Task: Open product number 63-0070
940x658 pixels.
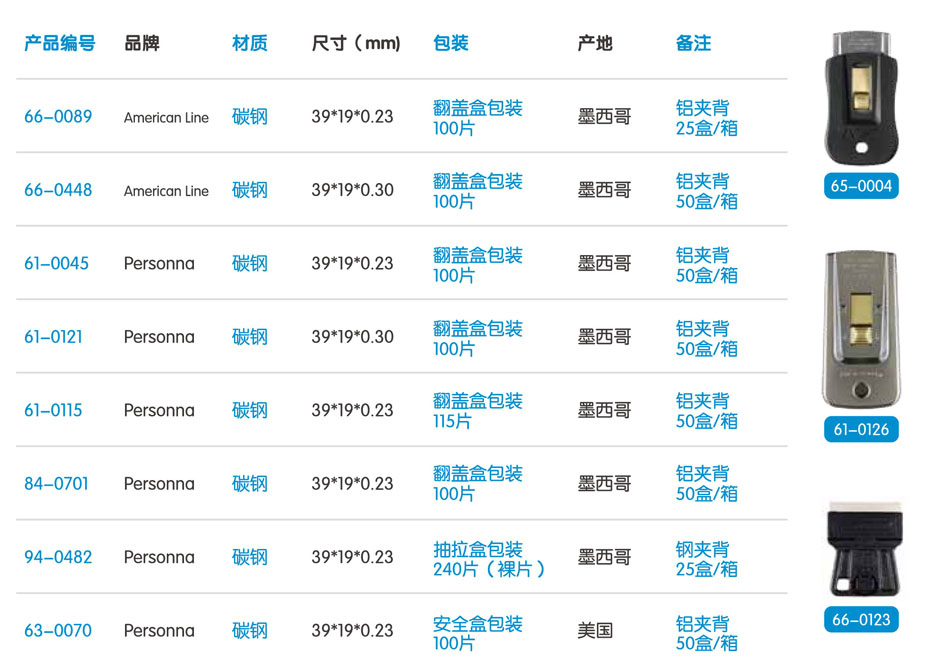Action: coord(58,631)
